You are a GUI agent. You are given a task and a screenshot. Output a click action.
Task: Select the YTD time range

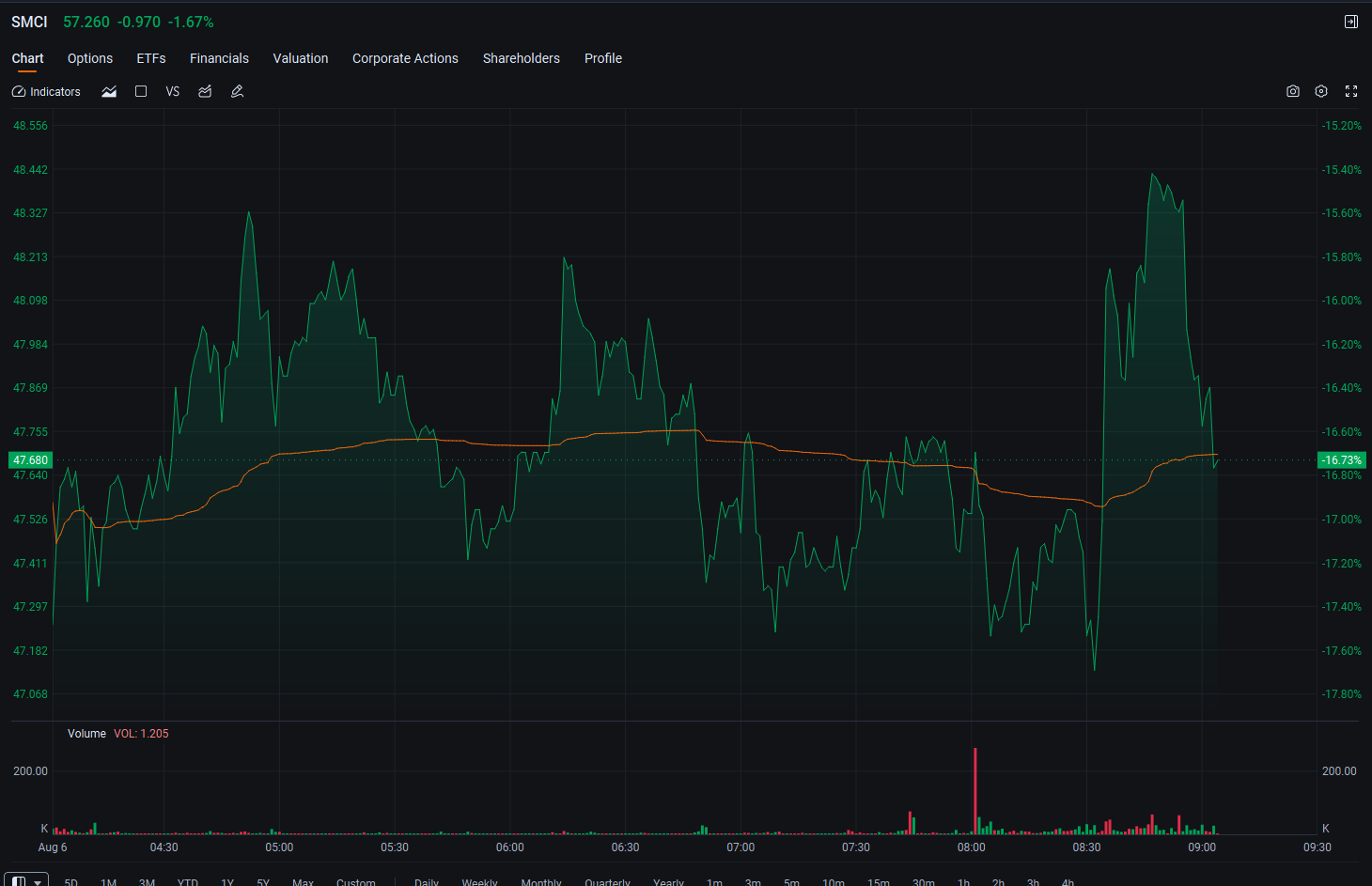click(x=188, y=882)
